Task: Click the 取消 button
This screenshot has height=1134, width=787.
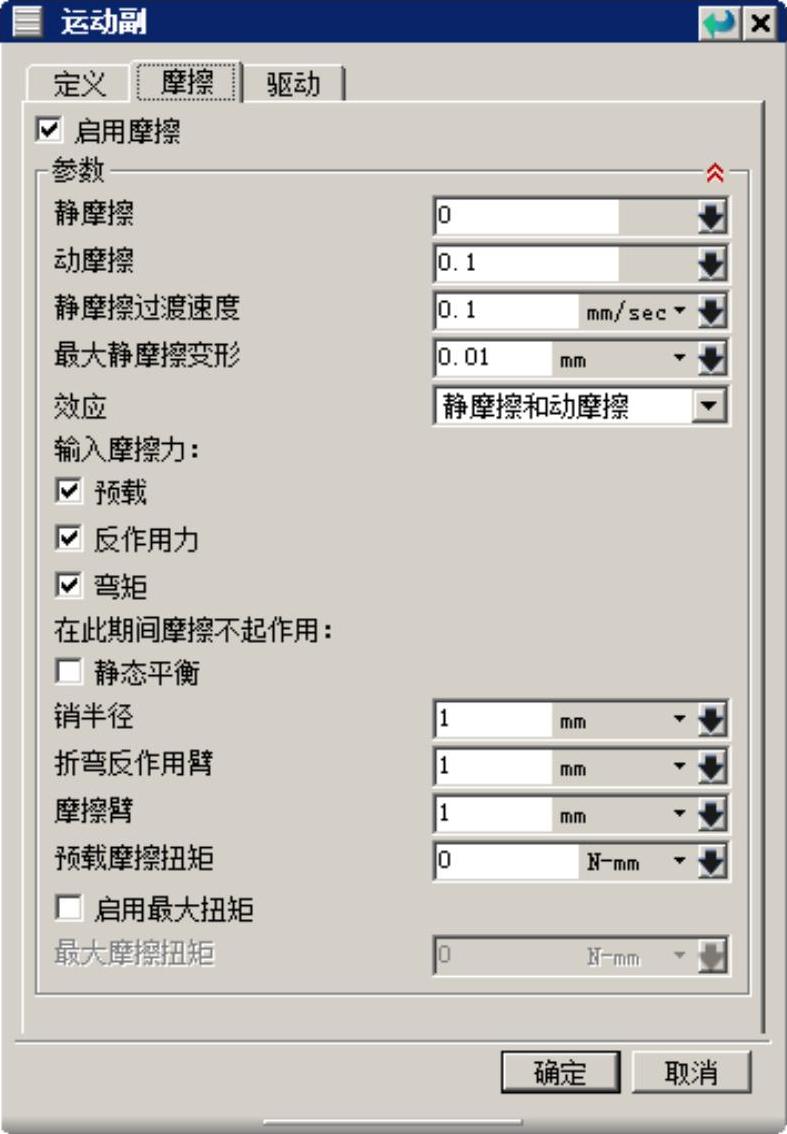Action: tap(690, 1073)
